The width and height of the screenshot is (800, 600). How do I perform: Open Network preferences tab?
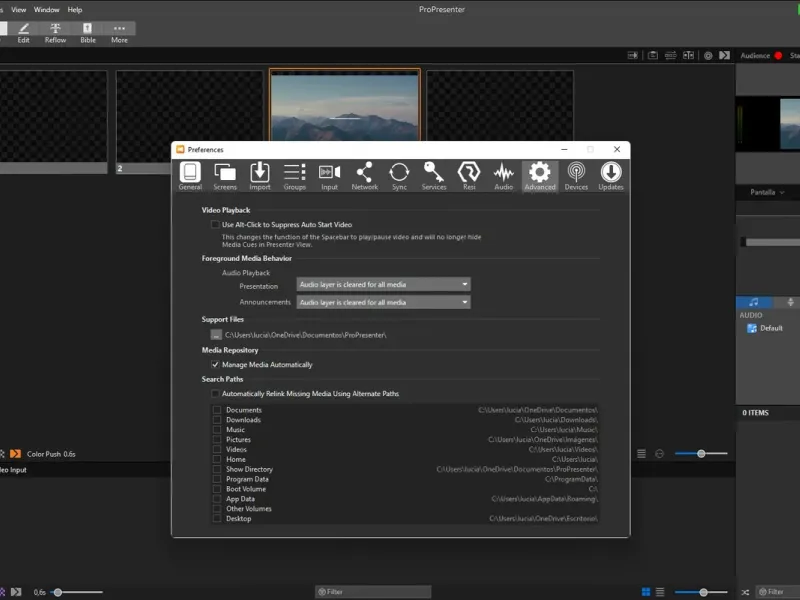tap(364, 176)
